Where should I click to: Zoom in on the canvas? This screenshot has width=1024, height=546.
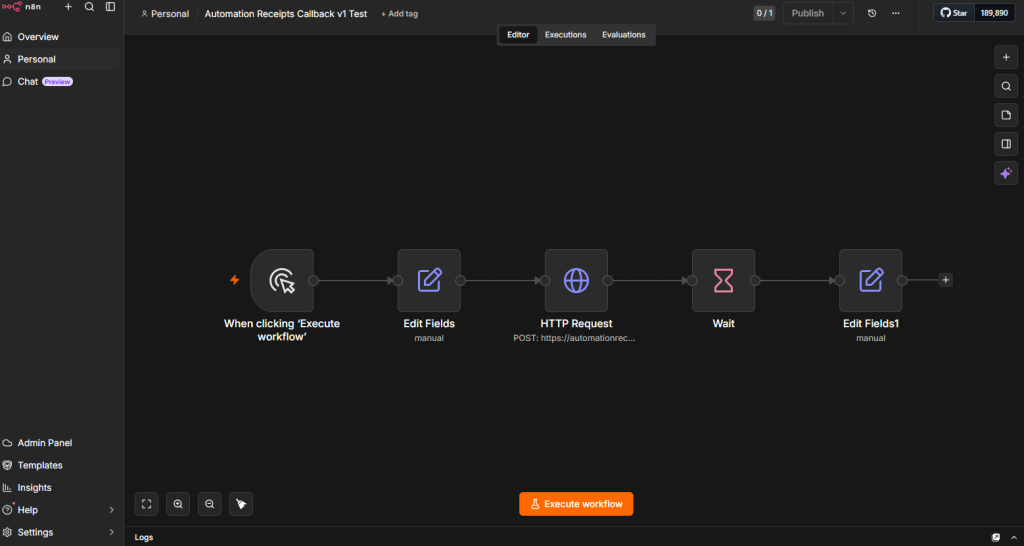click(x=178, y=504)
